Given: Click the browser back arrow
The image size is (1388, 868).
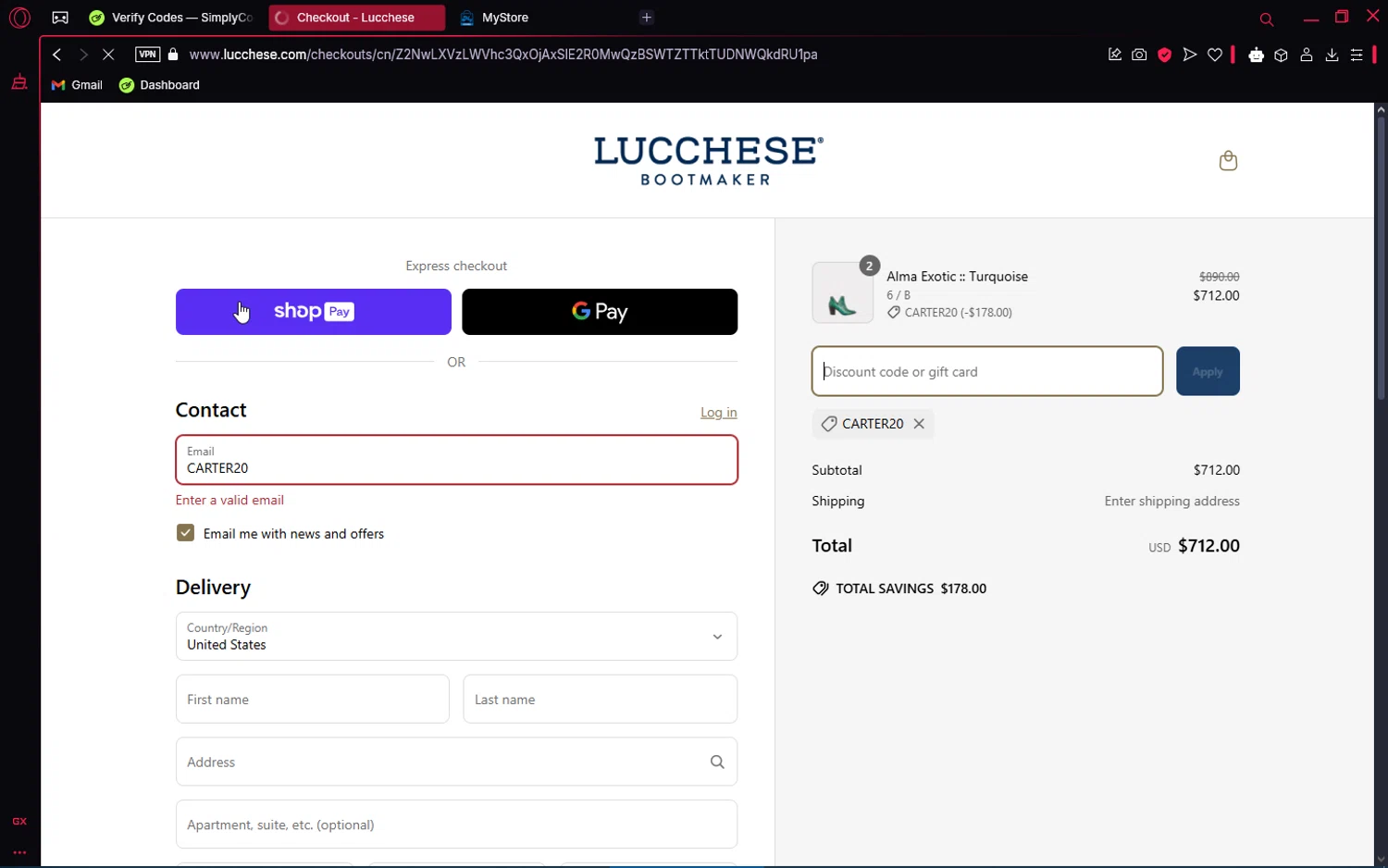Looking at the screenshot, I should pos(57,55).
